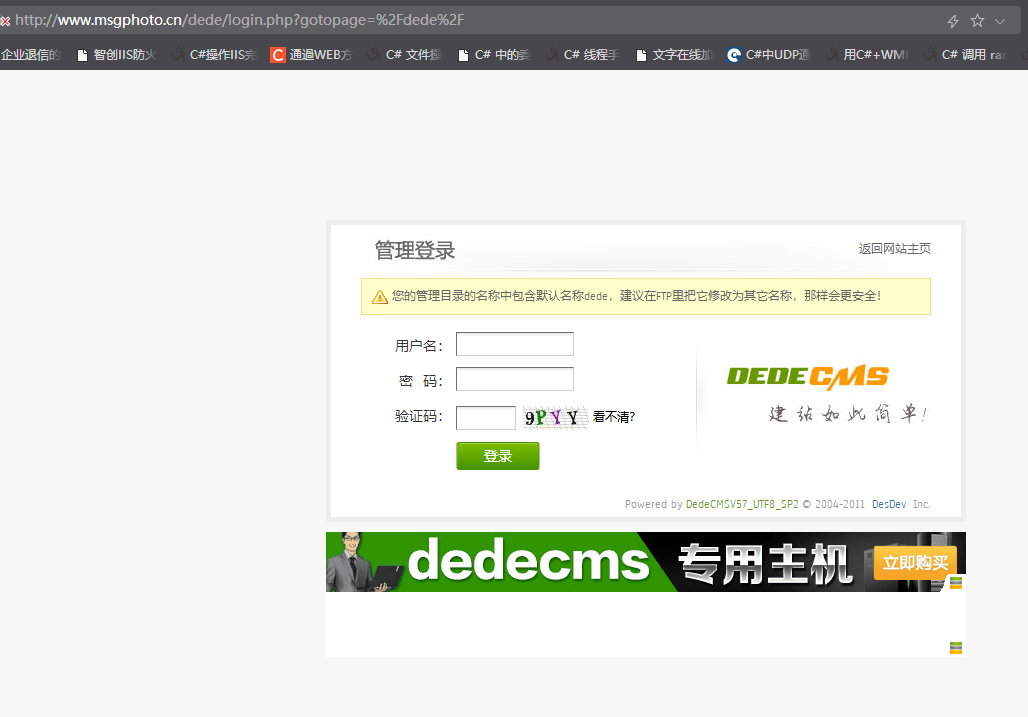The height and width of the screenshot is (717, 1028).
Task: Open the 文字在线 bookmark
Action: [x=674, y=55]
